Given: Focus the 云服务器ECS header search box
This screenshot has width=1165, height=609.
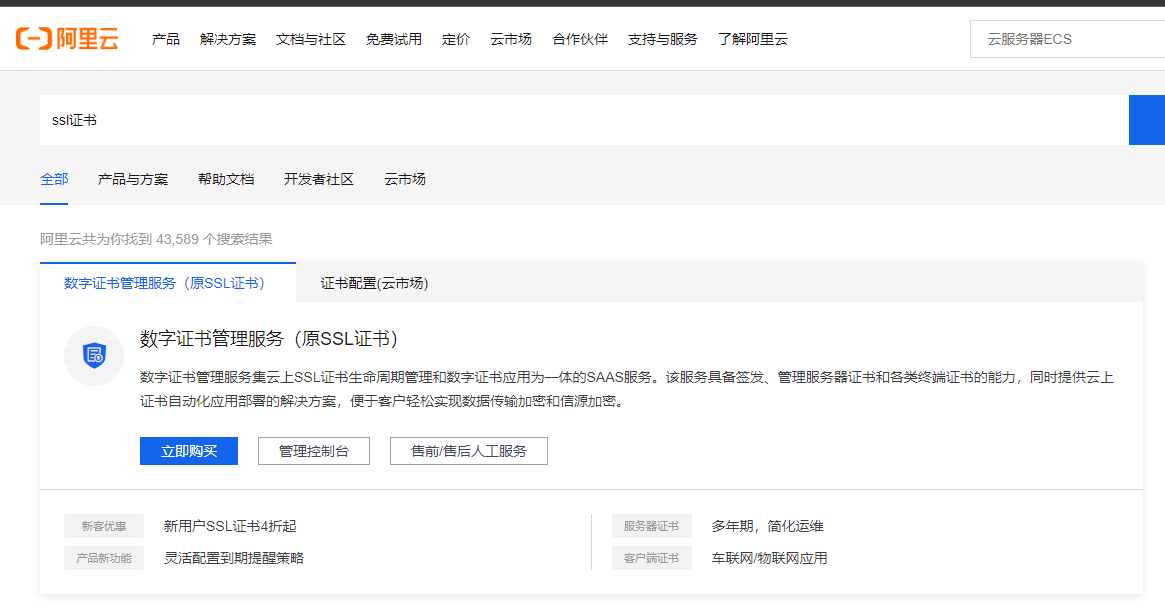Looking at the screenshot, I should 1068,39.
